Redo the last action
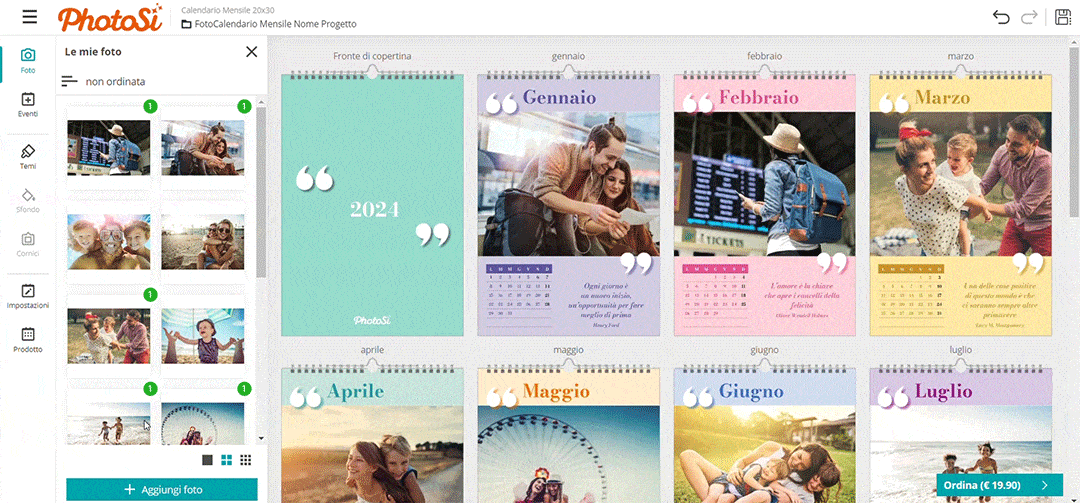Screen dimensions: 1080x503 [x=1029, y=17]
